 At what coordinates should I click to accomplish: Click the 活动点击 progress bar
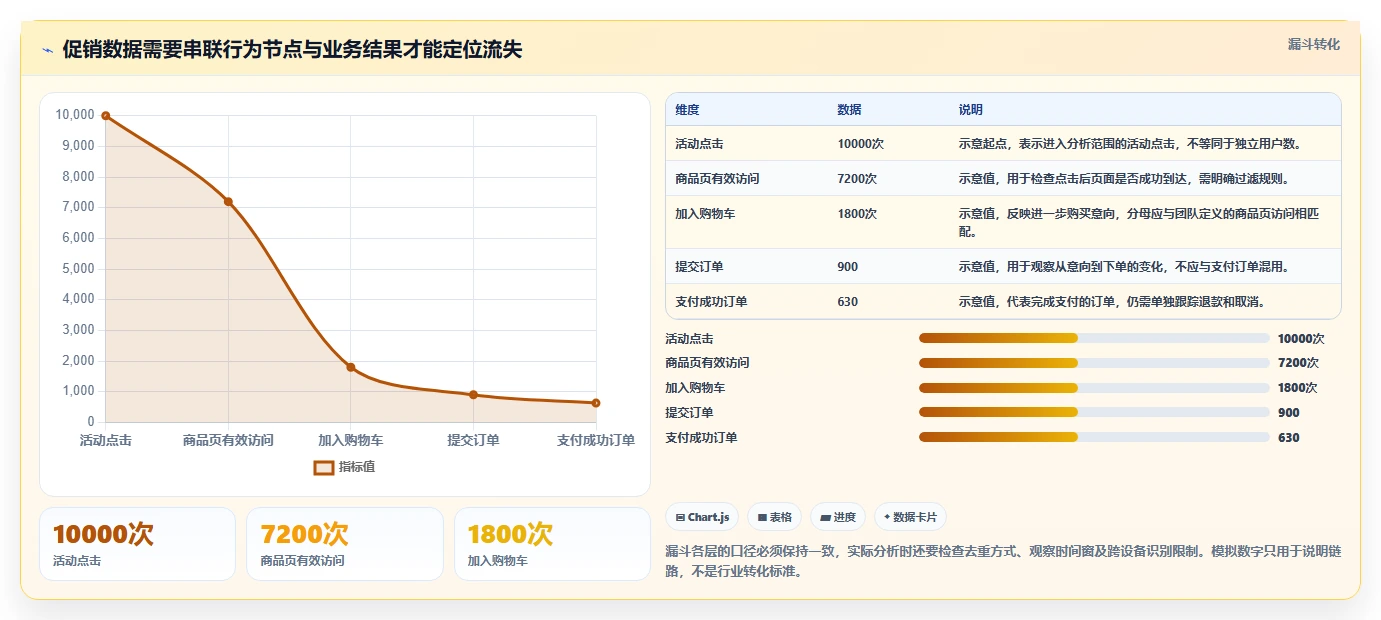[1094, 338]
